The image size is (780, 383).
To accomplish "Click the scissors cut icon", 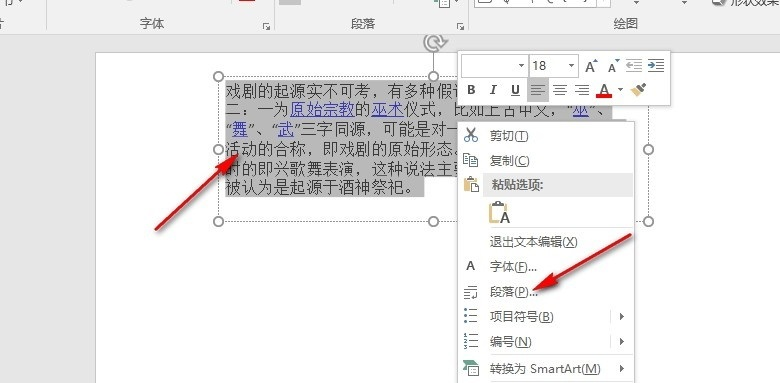I will pyautogui.click(x=471, y=135).
